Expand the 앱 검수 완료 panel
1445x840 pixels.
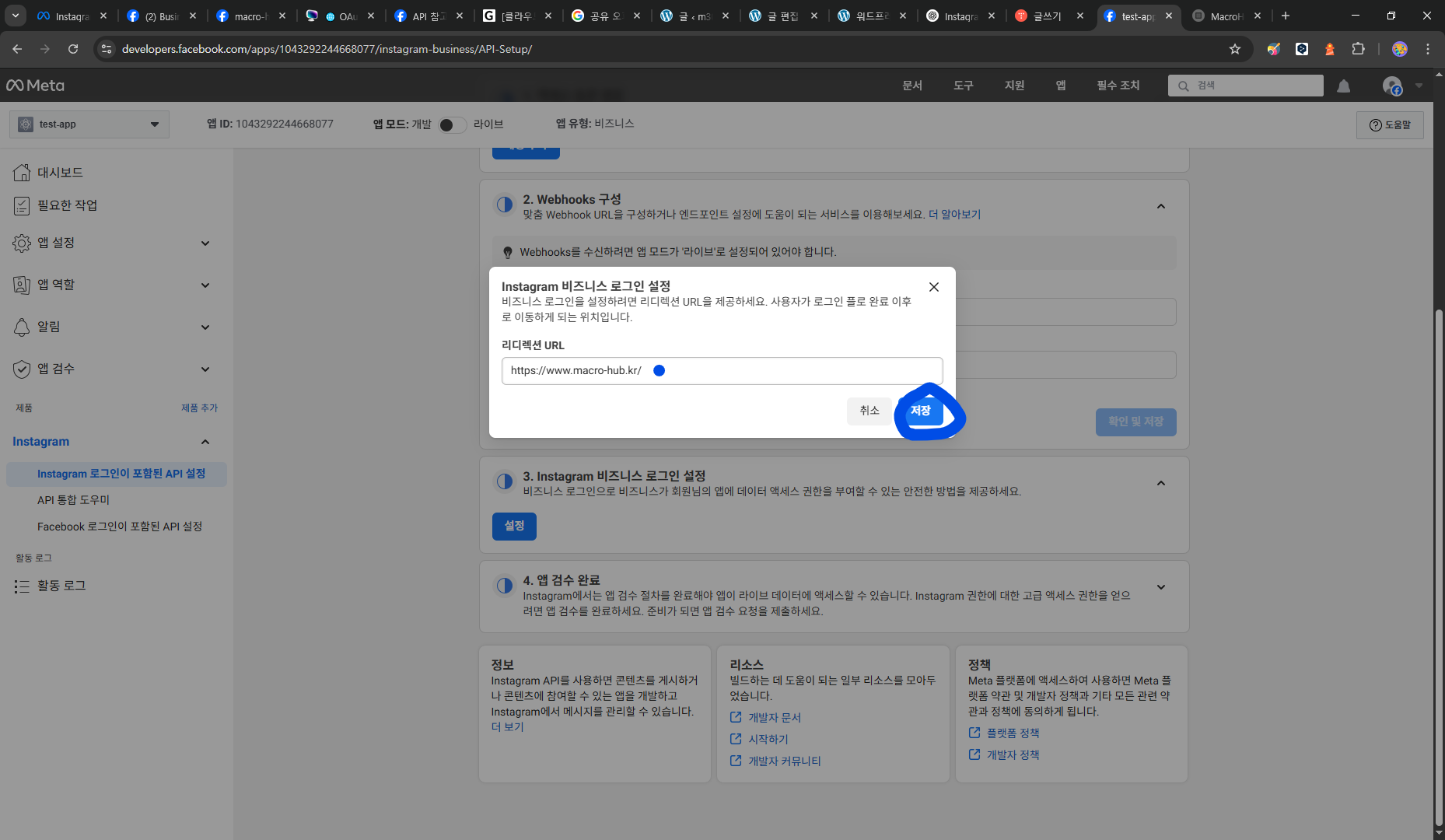pyautogui.click(x=1161, y=587)
